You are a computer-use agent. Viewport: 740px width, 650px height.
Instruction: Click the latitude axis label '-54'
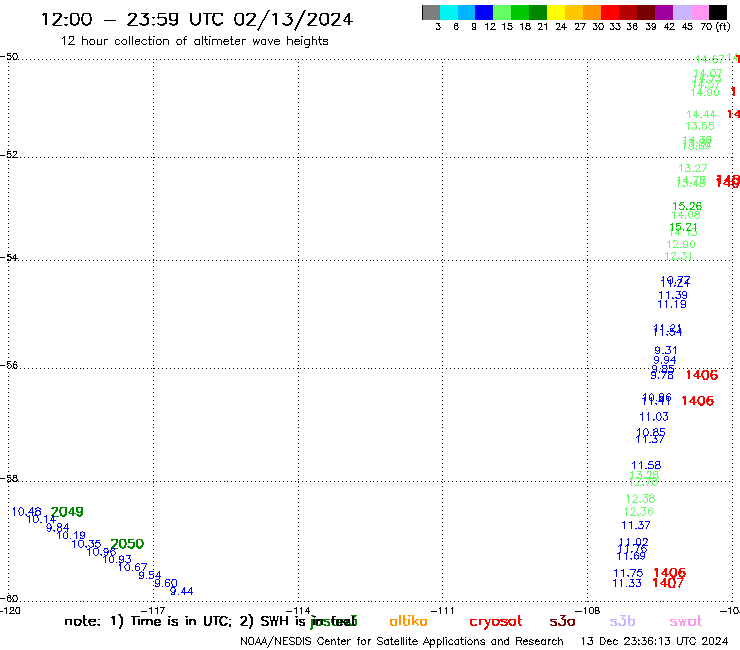(x=9, y=257)
